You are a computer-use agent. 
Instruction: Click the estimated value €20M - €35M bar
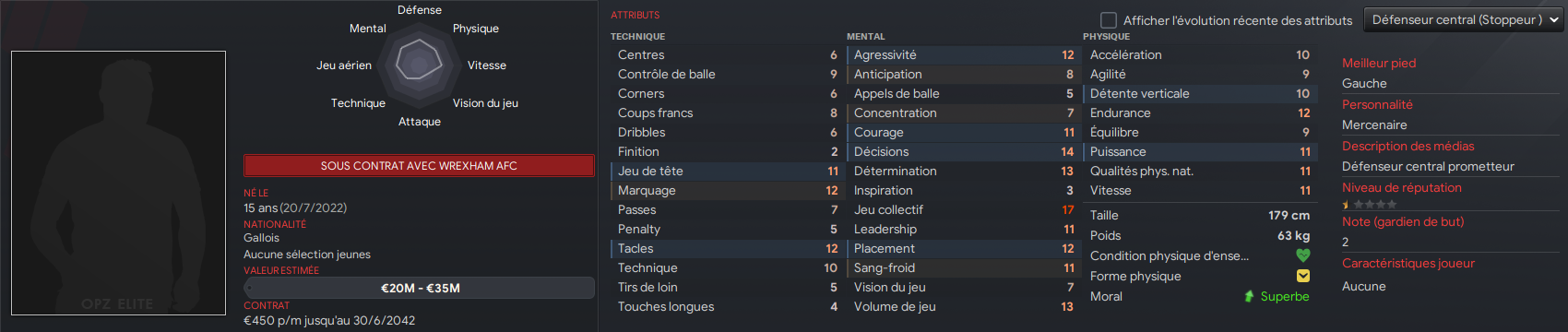420,288
